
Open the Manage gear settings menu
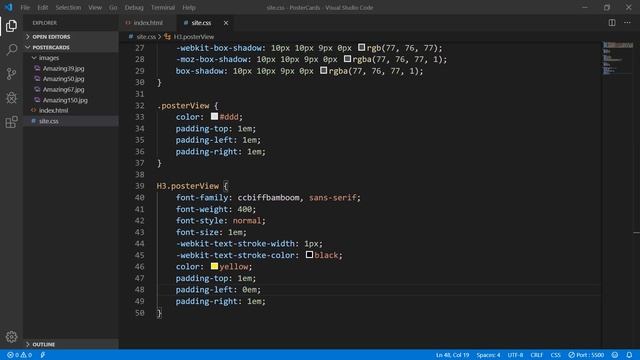pyautogui.click(x=11, y=336)
